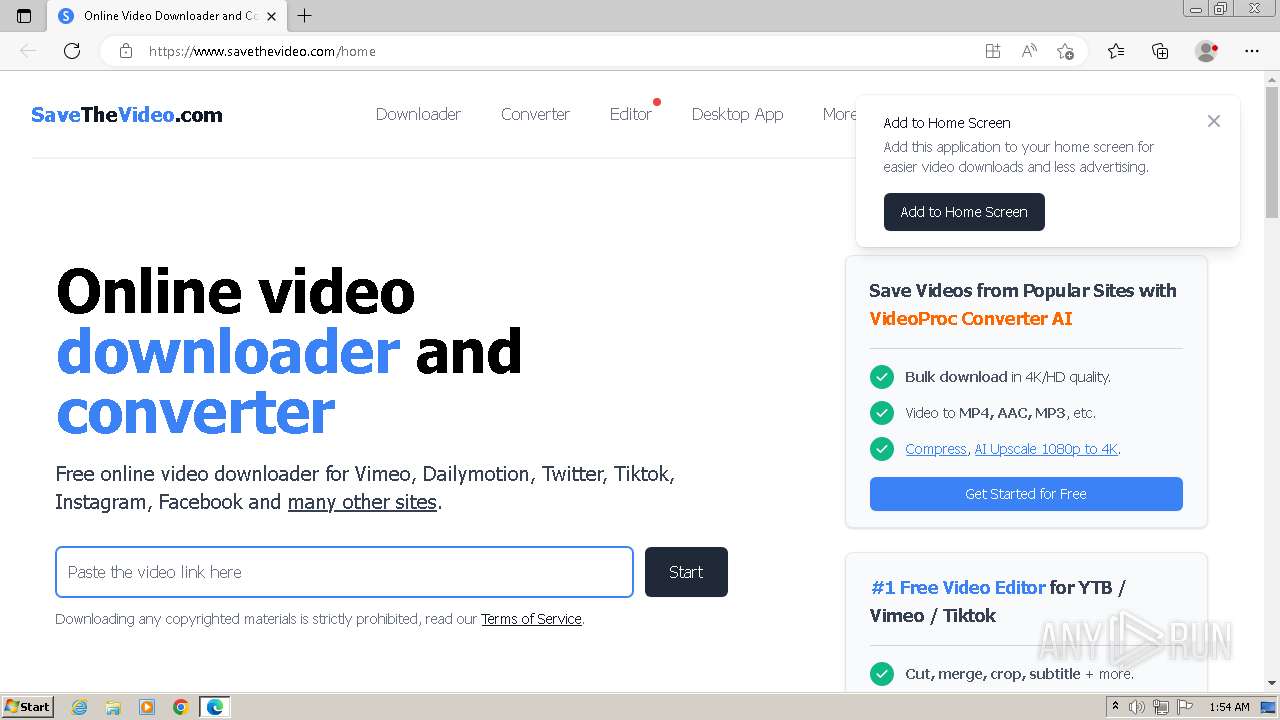Click the address bar URL savethevideo.com/home
The width and height of the screenshot is (1280, 720).
[262, 51]
